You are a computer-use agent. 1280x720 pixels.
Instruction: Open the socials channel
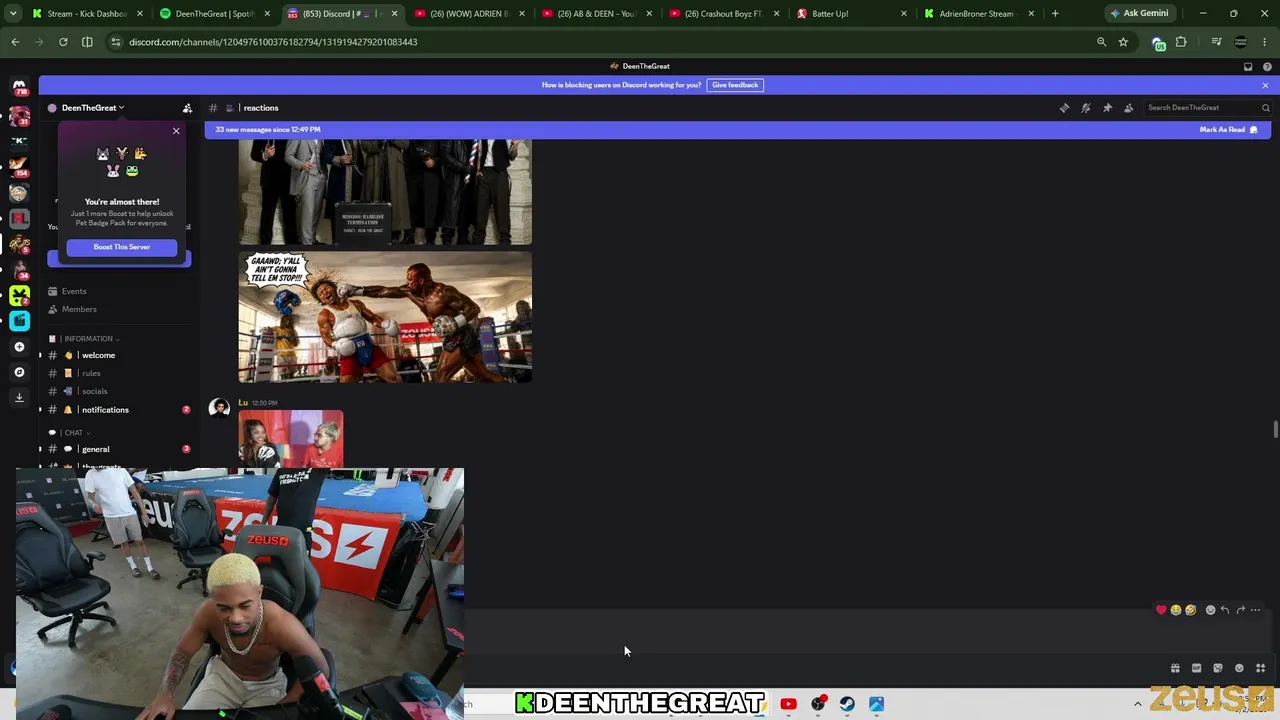119,391
